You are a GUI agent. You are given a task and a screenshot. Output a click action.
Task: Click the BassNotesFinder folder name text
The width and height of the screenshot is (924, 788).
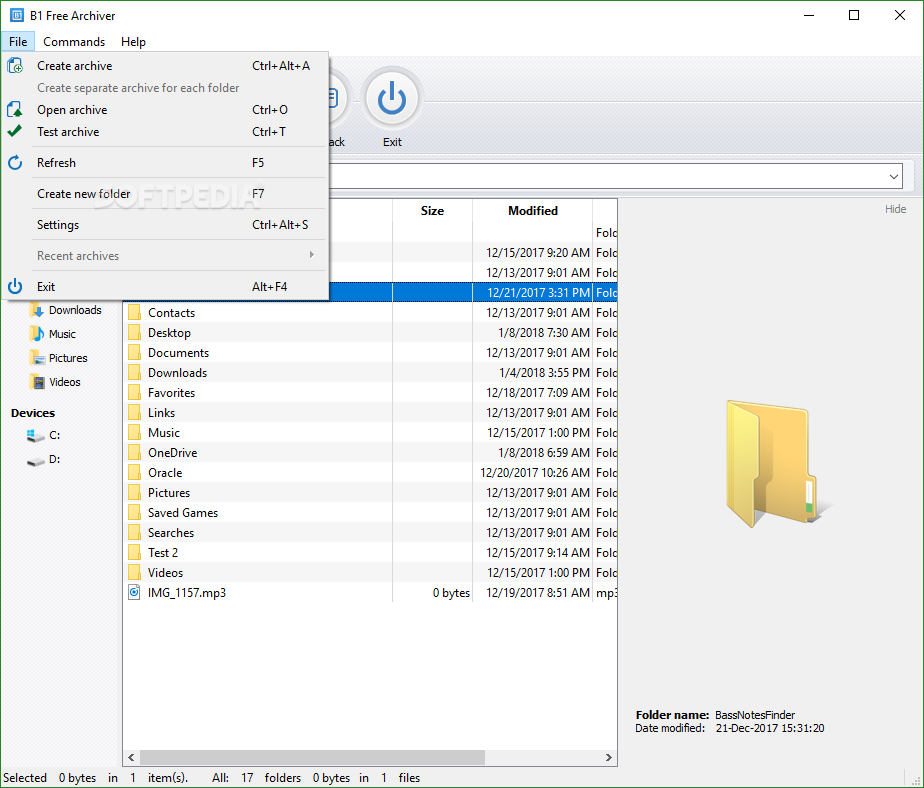[x=755, y=715]
